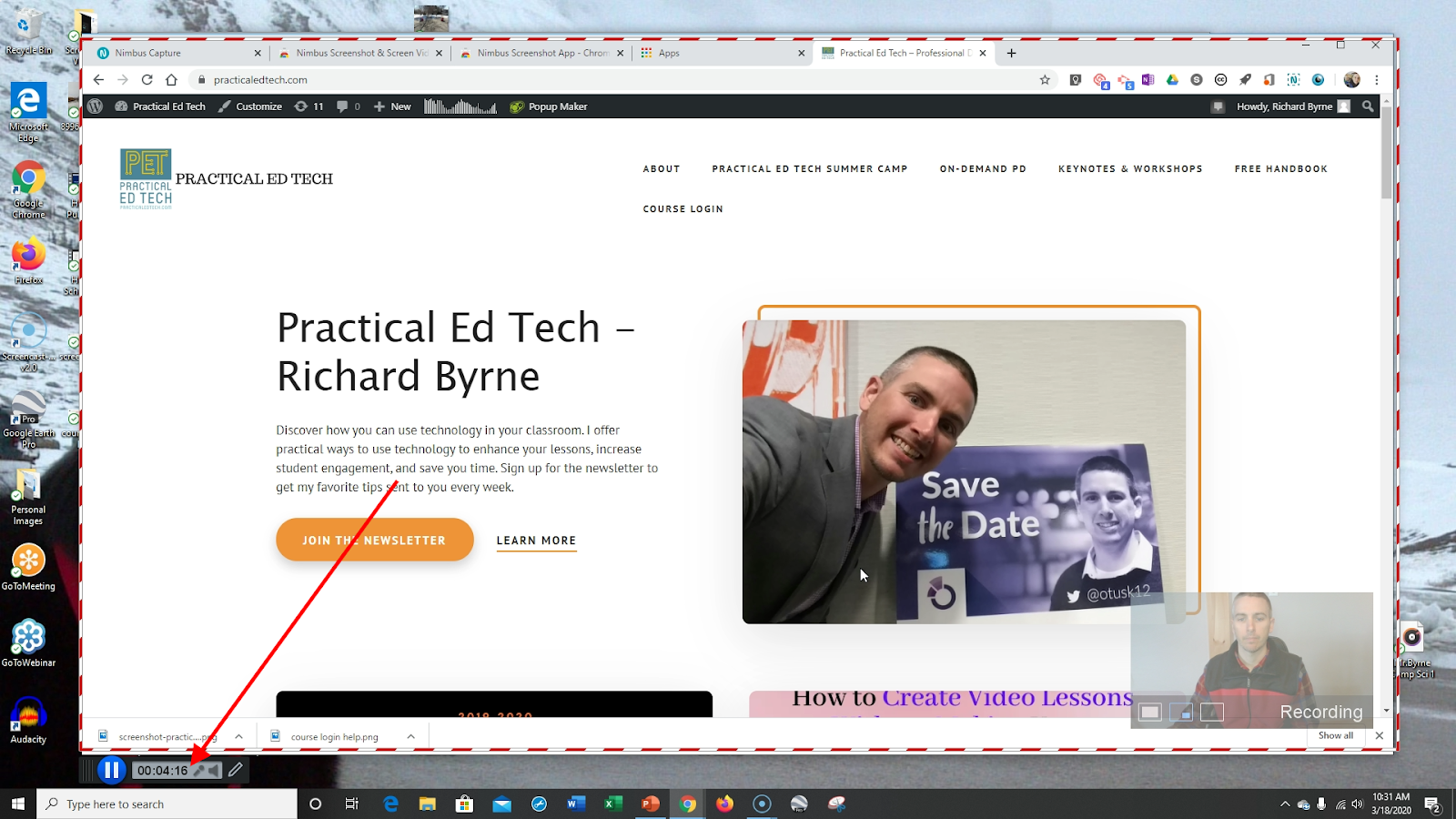Image resolution: width=1456 pixels, height=819 pixels.
Task: Open the blue eye extension icon
Action: tap(1318, 80)
